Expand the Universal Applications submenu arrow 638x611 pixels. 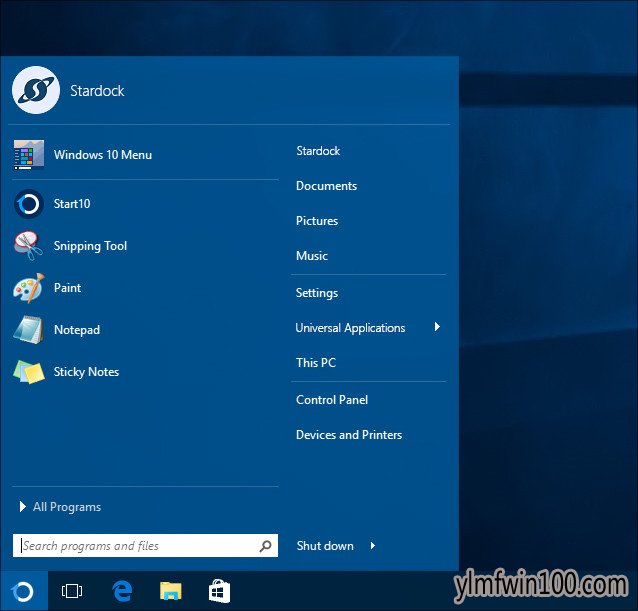[x=437, y=327]
